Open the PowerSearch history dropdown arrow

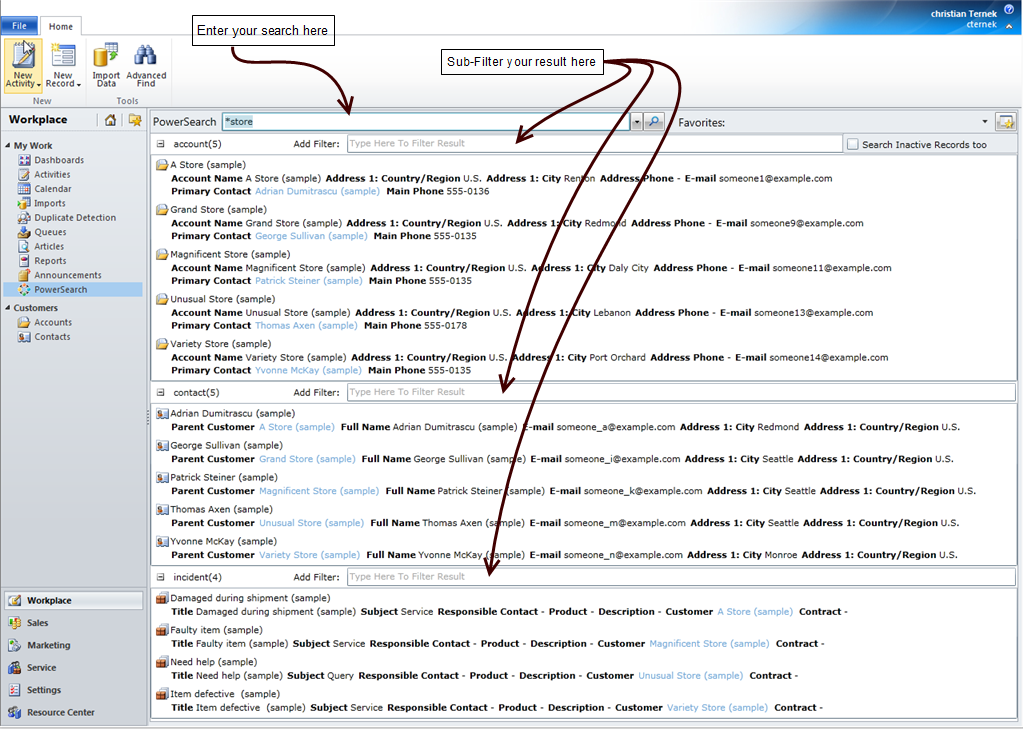[x=636, y=122]
